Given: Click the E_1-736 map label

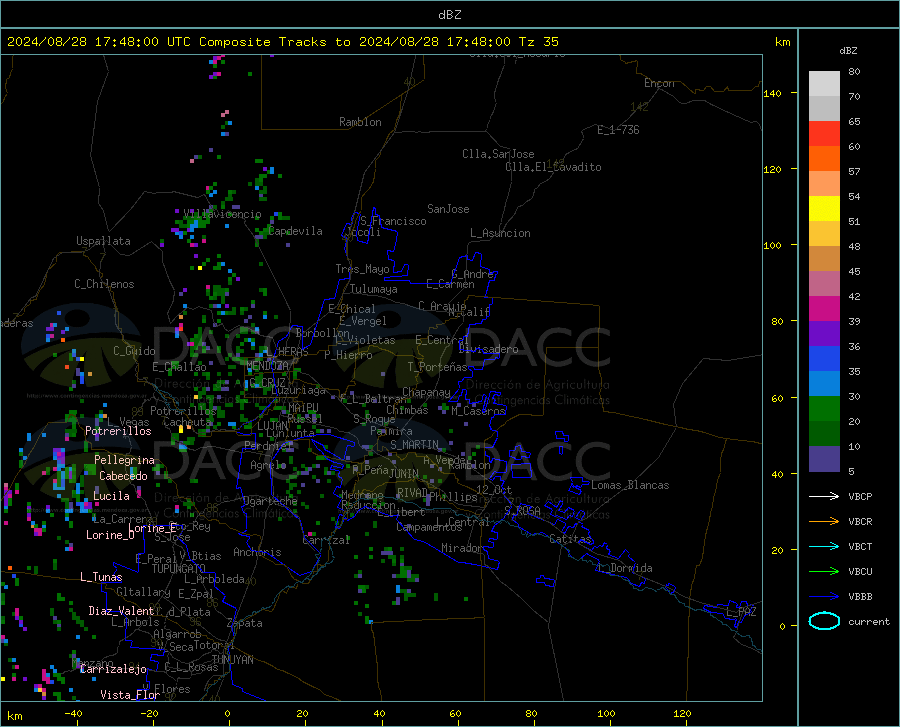Looking at the screenshot, I should pyautogui.click(x=618, y=130).
